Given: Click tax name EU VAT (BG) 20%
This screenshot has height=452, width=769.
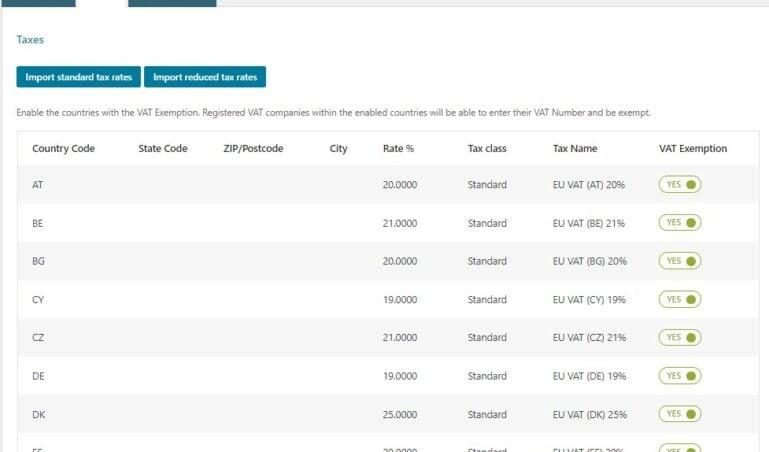Looking at the screenshot, I should [590, 261].
